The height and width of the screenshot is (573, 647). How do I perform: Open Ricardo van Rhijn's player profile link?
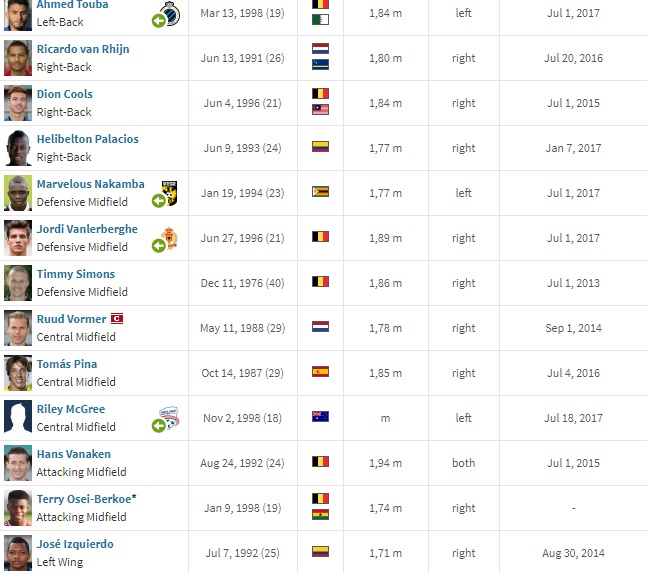pyautogui.click(x=83, y=49)
